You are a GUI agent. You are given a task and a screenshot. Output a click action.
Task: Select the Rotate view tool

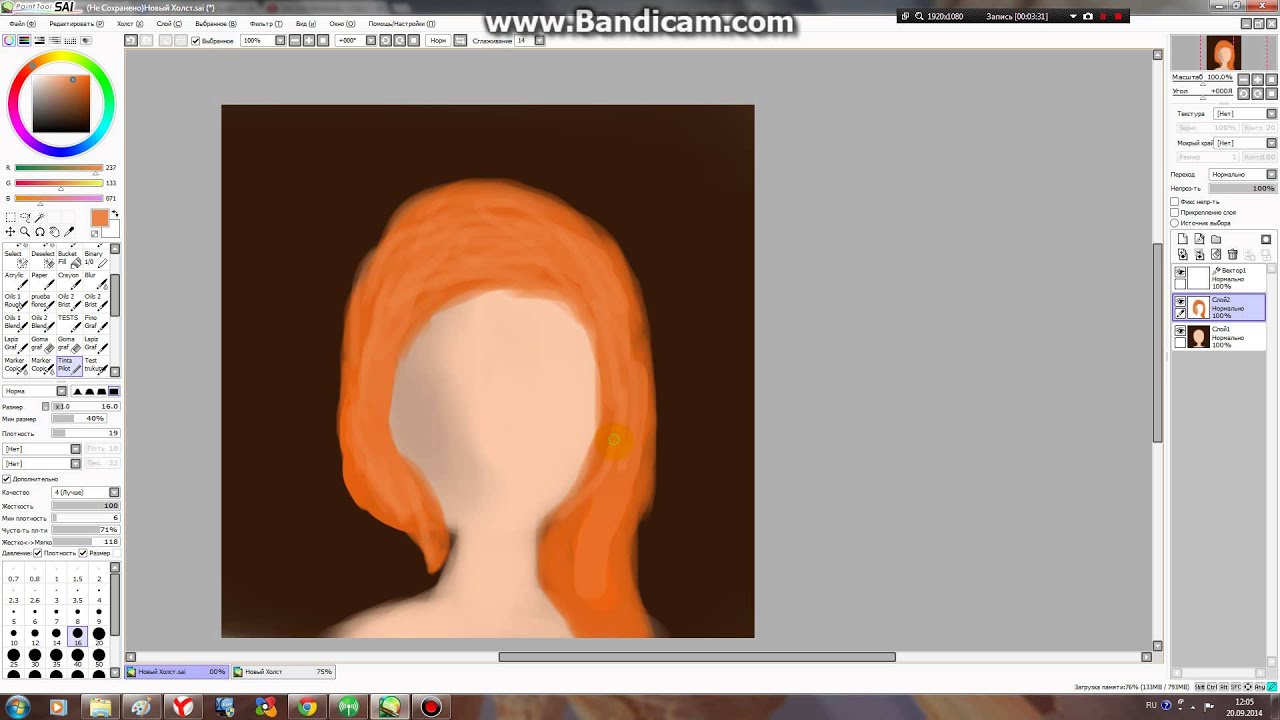[40, 232]
